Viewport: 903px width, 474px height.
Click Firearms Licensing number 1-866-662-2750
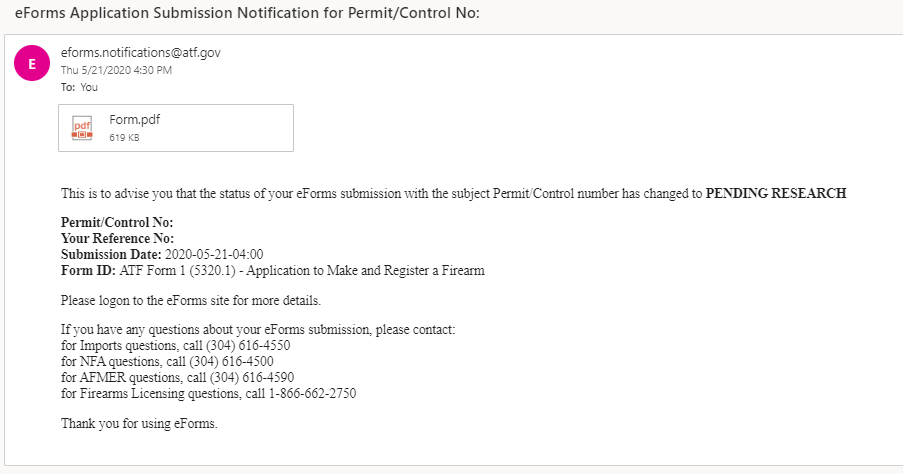tap(307, 394)
